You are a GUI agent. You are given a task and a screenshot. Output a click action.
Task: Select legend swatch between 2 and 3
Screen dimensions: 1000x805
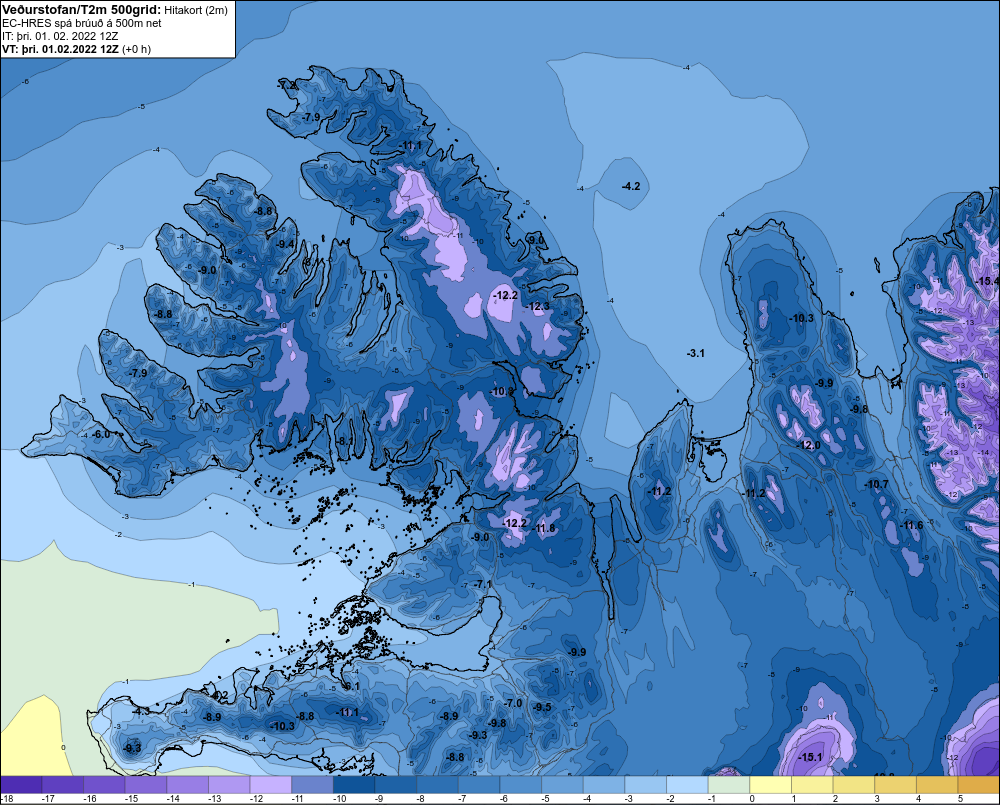(854, 785)
